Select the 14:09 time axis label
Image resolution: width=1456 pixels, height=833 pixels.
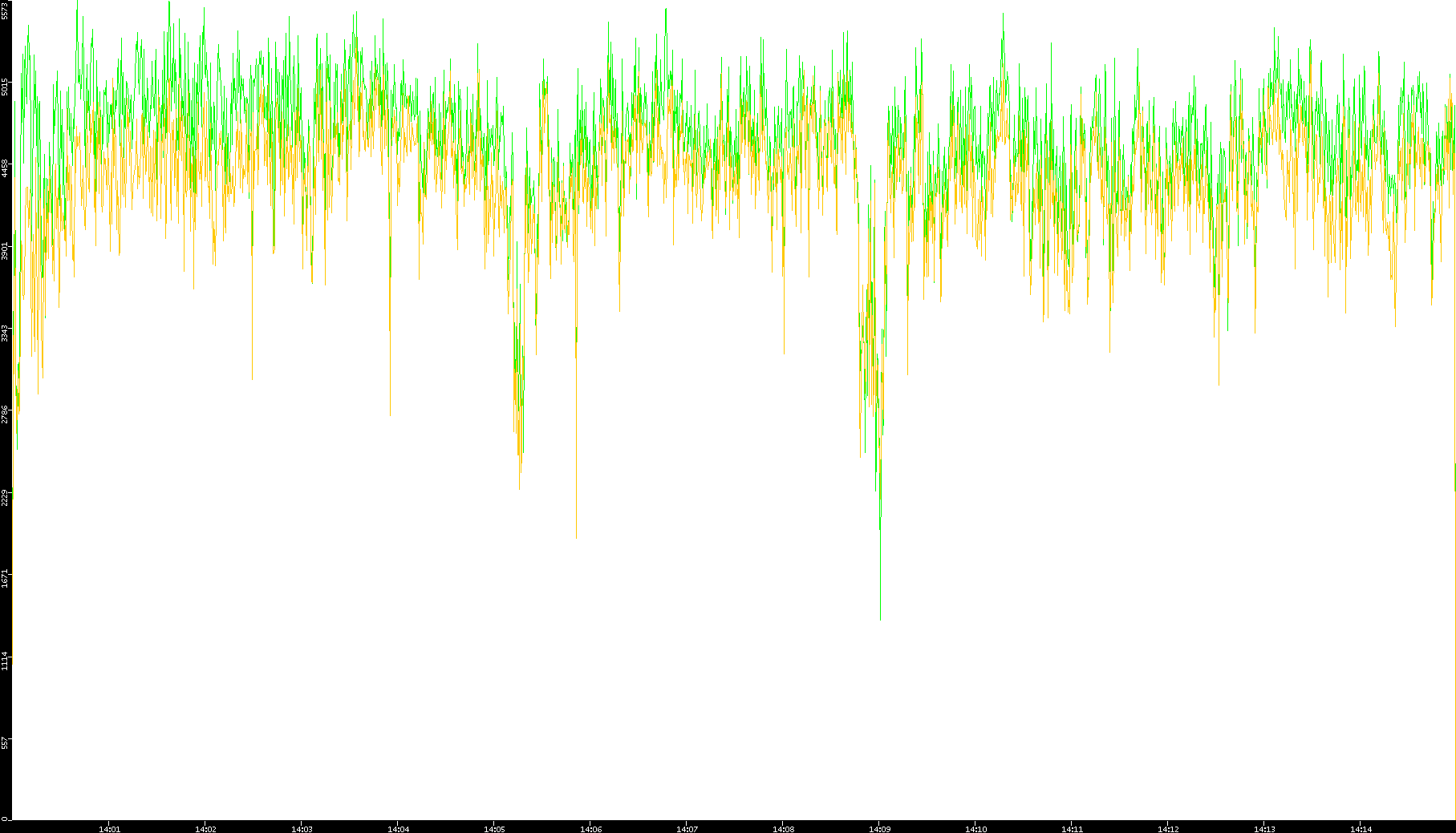point(879,829)
